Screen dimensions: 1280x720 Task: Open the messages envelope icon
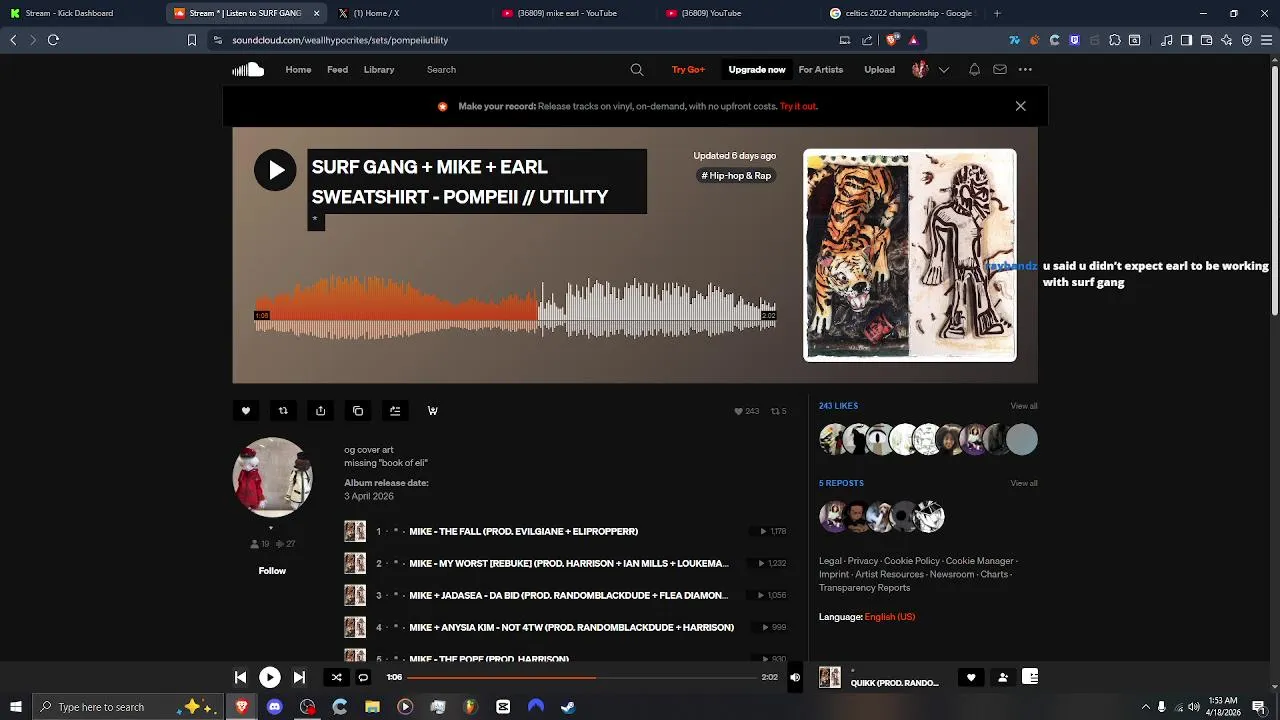click(x=1000, y=70)
